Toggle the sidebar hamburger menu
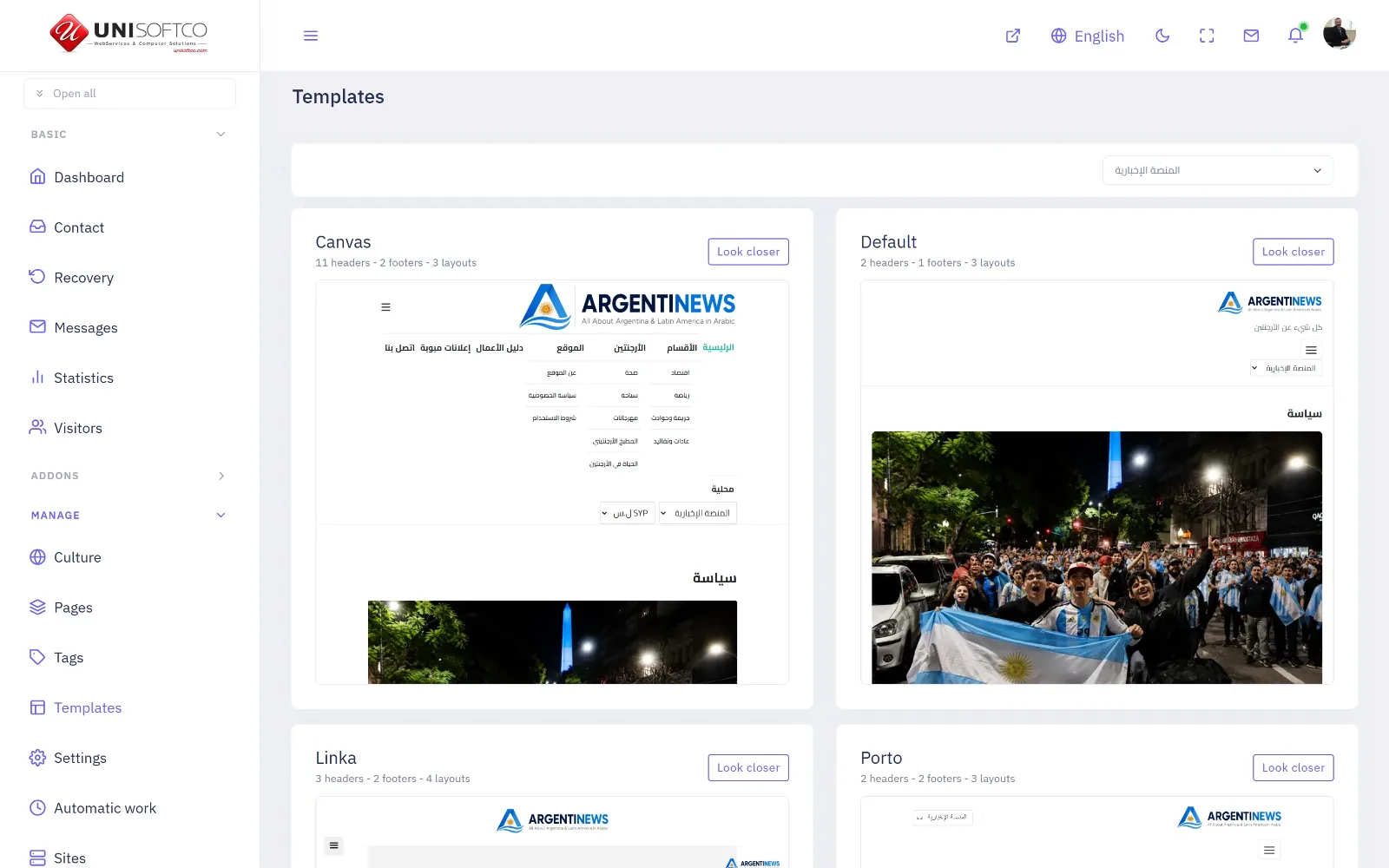 click(x=311, y=36)
